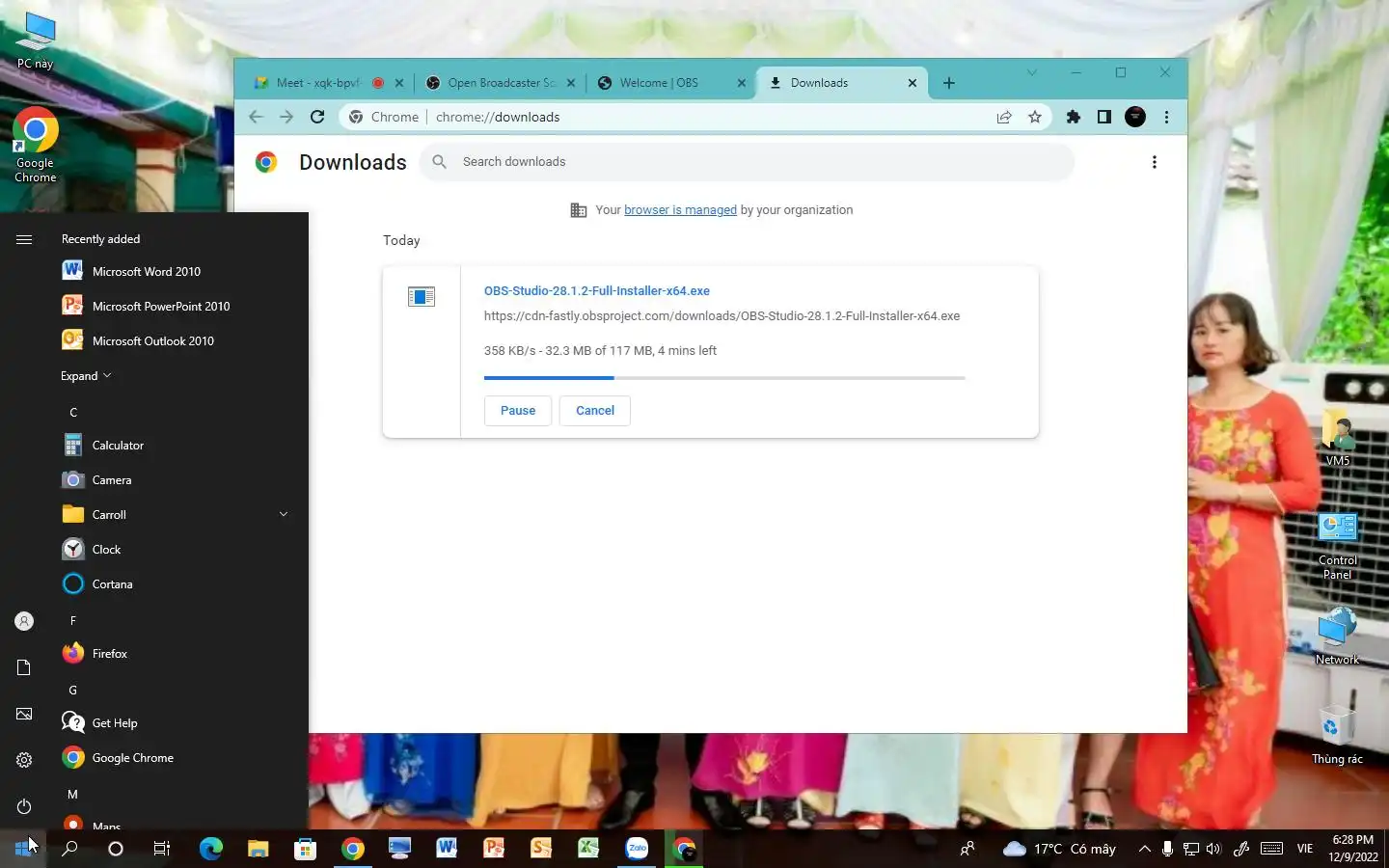Screen dimensions: 1389x868
Task: Pause the OBS download
Action: click(518, 411)
